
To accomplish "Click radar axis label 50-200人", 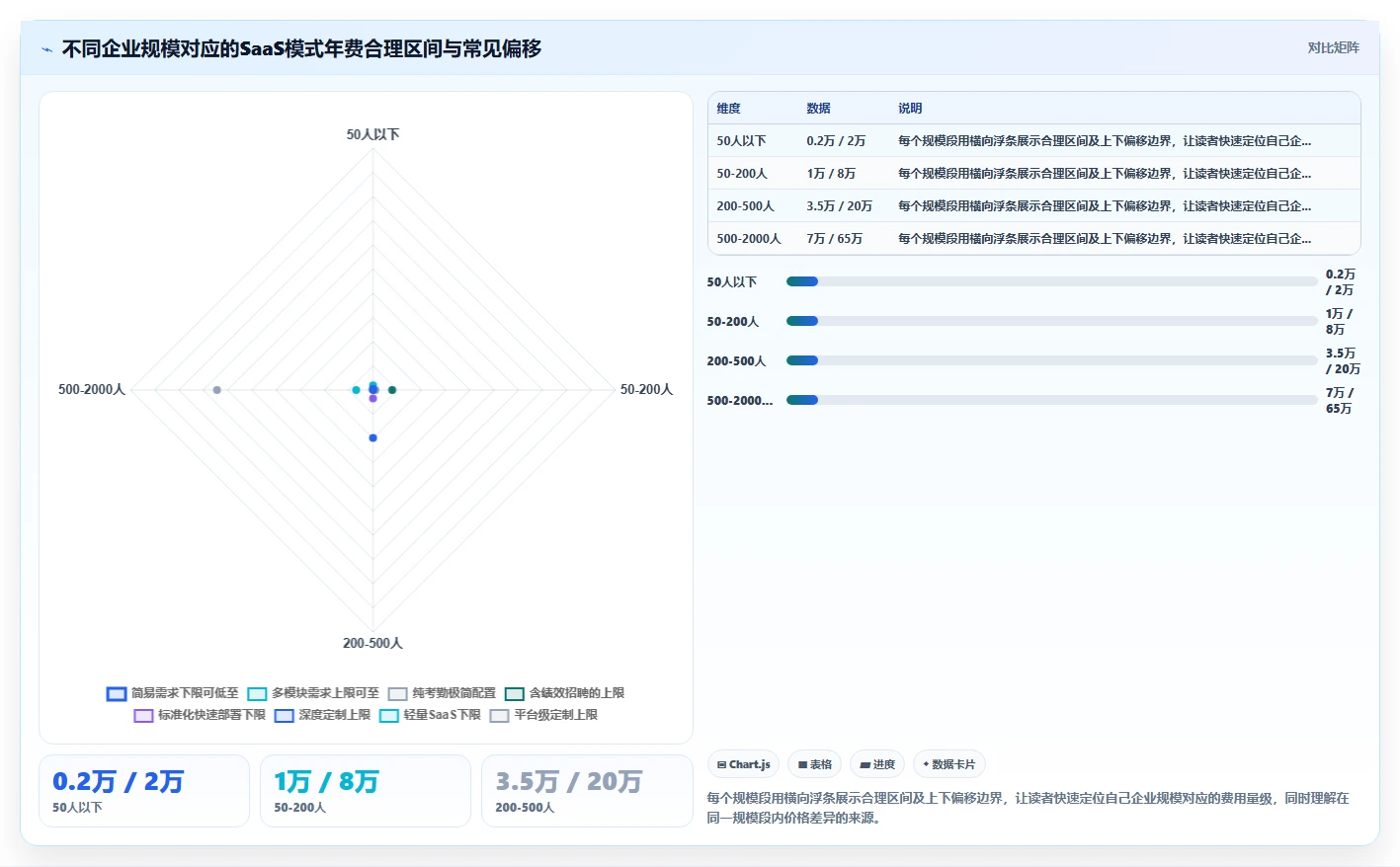I will [646, 390].
